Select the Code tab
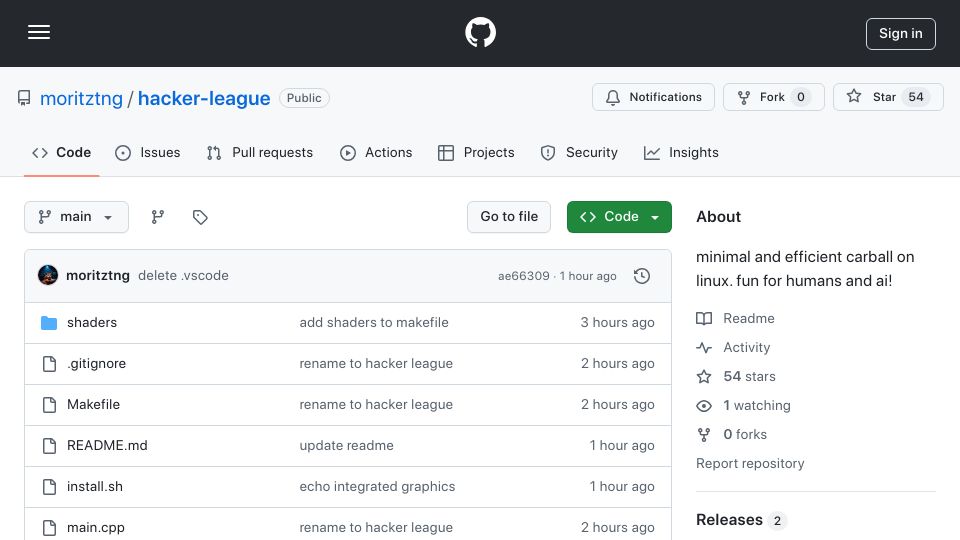The width and height of the screenshot is (960, 540). [61, 152]
